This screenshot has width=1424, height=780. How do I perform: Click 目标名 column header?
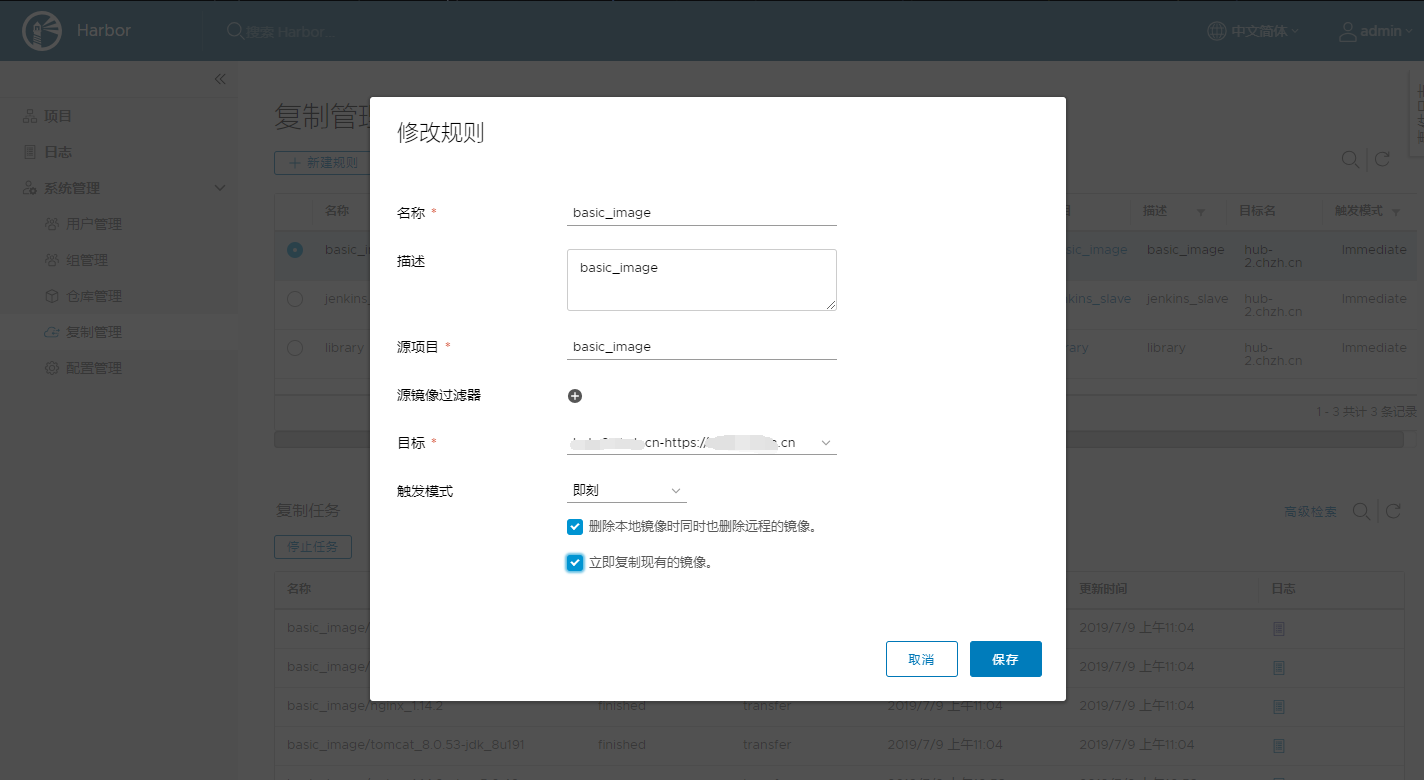[1257, 212]
